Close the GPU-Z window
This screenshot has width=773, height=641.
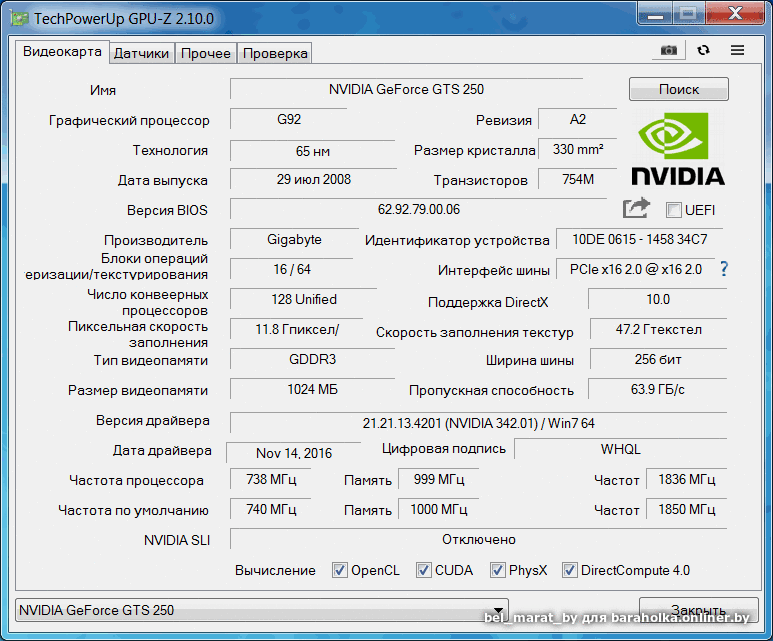pos(735,13)
